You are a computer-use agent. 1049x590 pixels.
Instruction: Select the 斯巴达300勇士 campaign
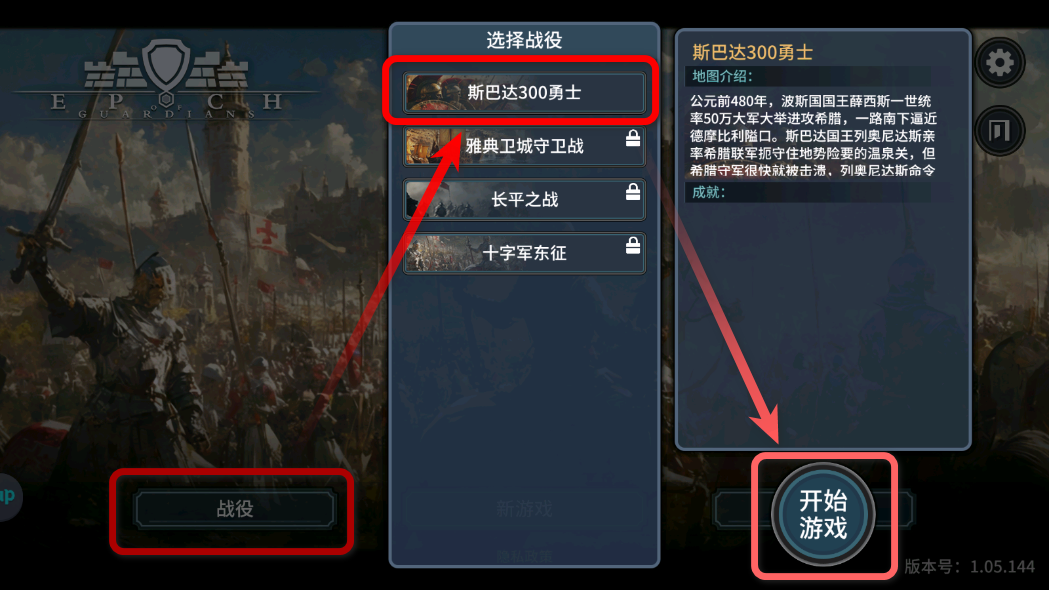(524, 92)
